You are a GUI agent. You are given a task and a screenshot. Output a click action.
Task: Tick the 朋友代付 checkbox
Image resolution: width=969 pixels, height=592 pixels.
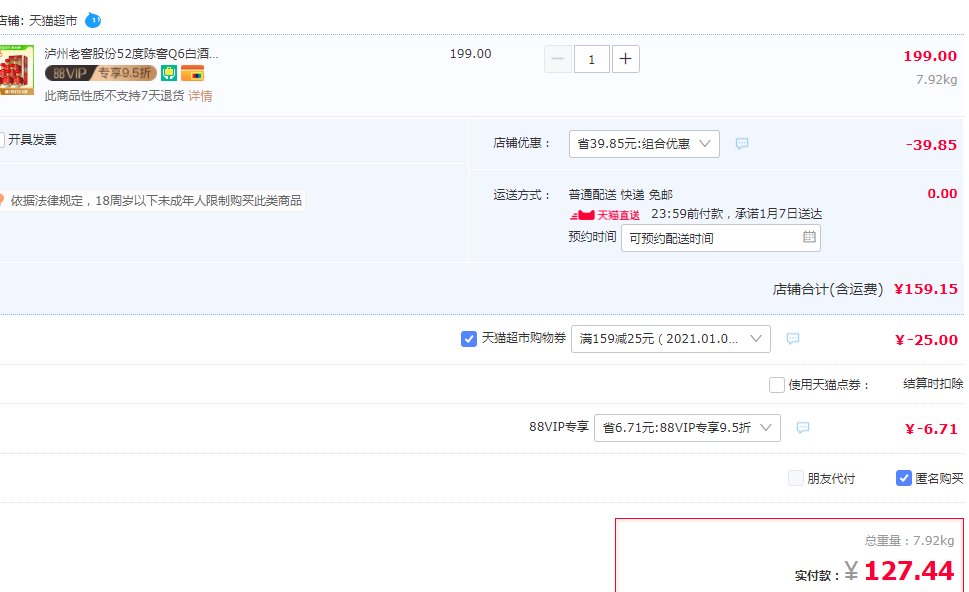[x=796, y=478]
